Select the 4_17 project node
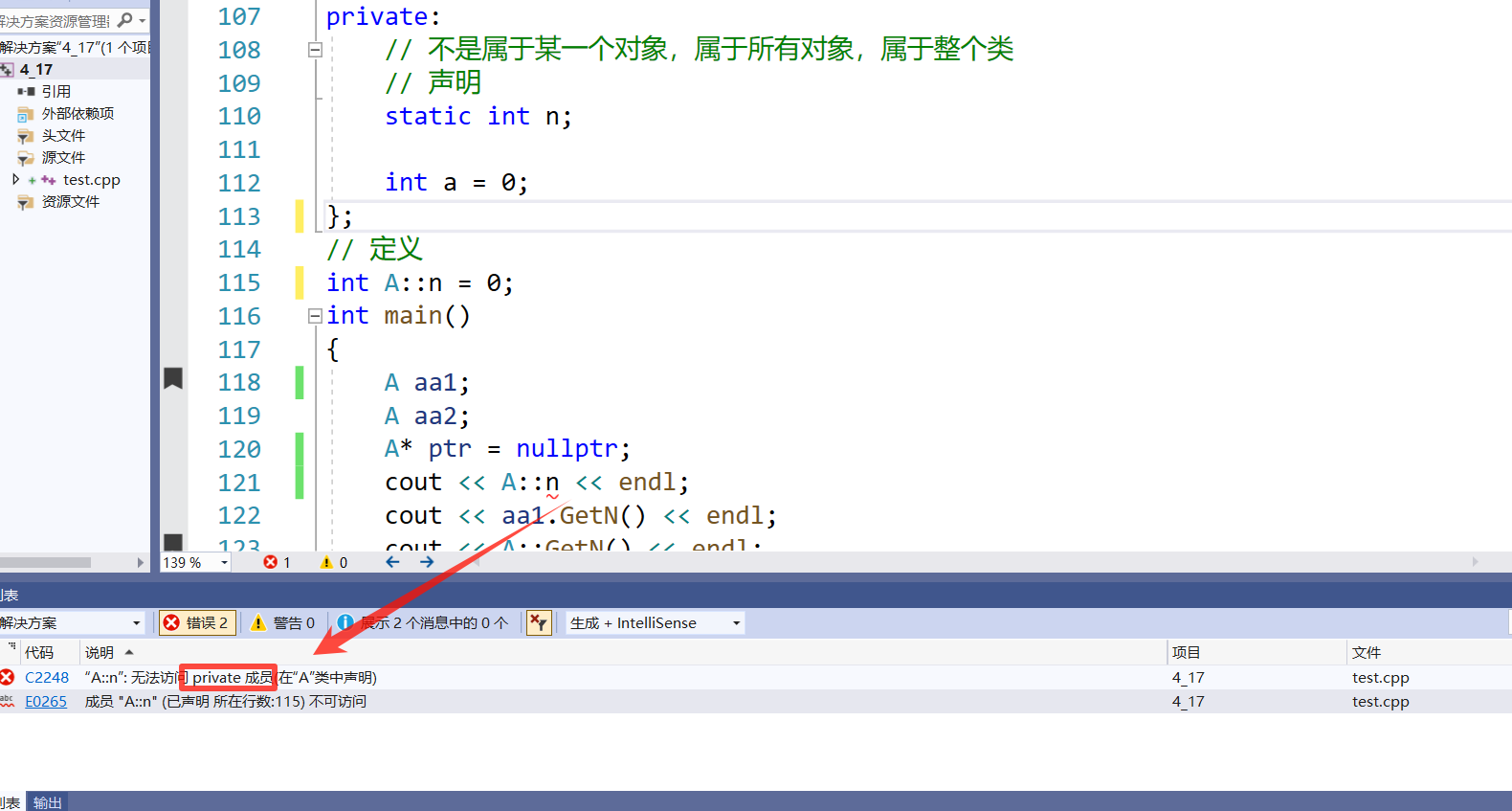1512x811 pixels. click(x=36, y=69)
